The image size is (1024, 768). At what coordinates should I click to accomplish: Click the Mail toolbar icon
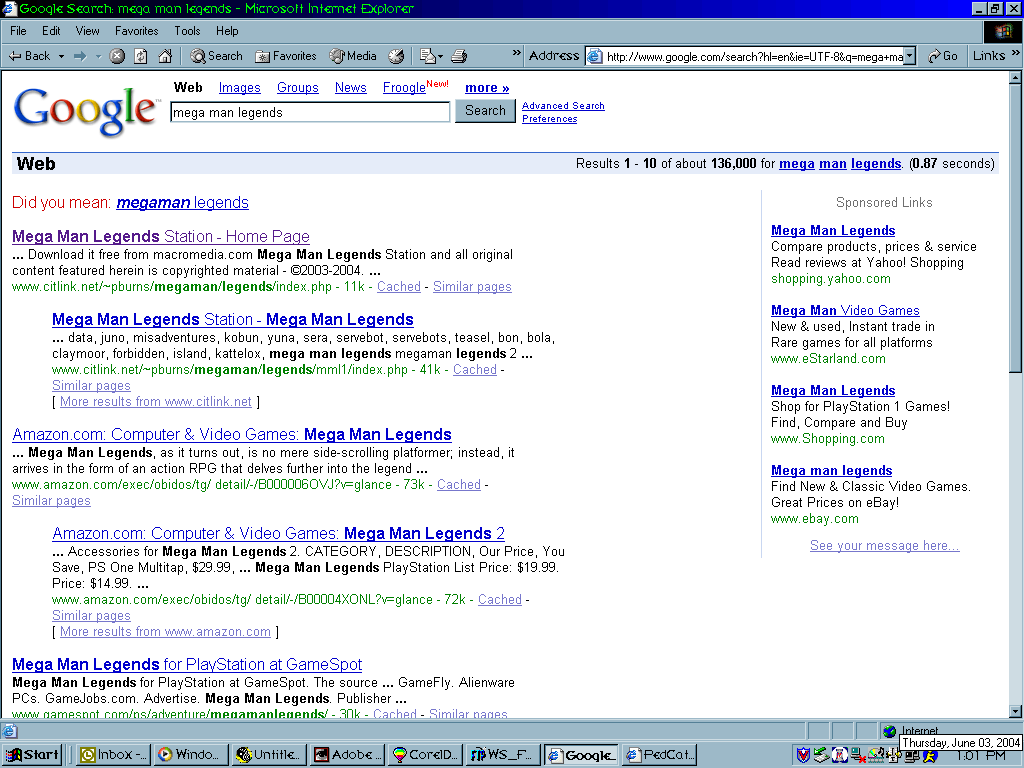[427, 56]
